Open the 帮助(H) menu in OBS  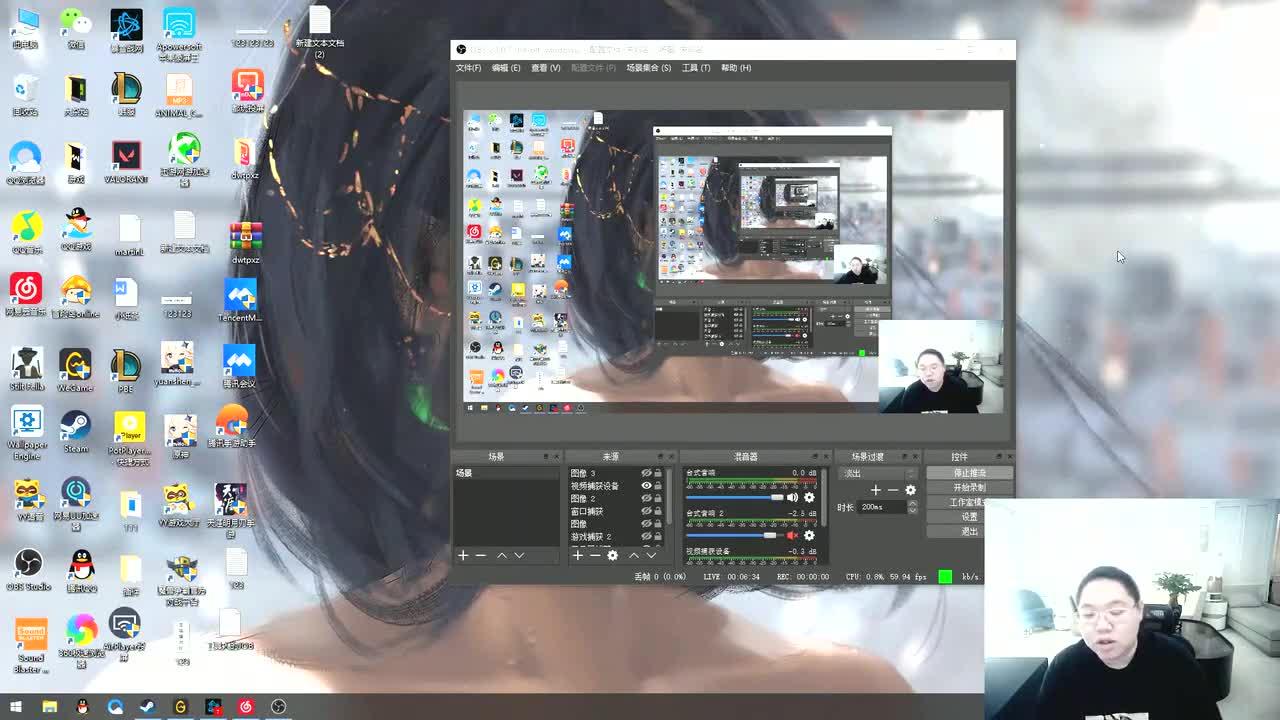point(736,68)
